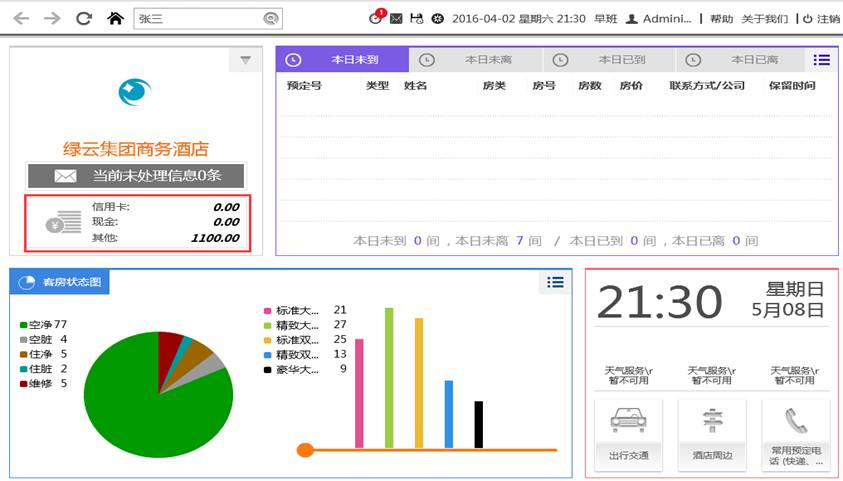The height and width of the screenshot is (481, 843).
Task: Switch to the 本日已离 tab
Action: coord(741,60)
